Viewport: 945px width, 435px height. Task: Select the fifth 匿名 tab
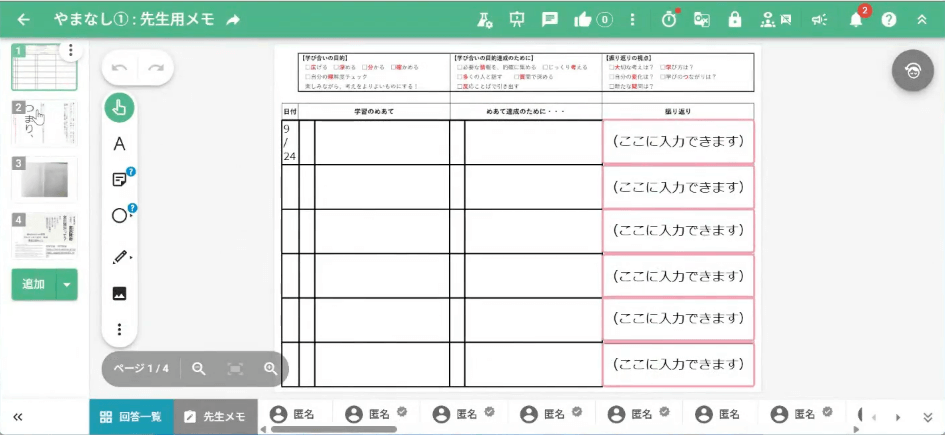639,414
